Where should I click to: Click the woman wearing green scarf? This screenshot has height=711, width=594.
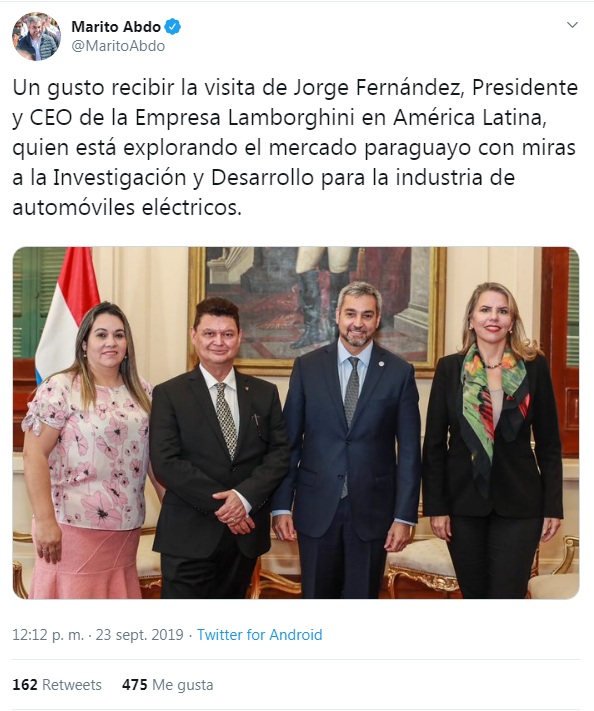493,440
